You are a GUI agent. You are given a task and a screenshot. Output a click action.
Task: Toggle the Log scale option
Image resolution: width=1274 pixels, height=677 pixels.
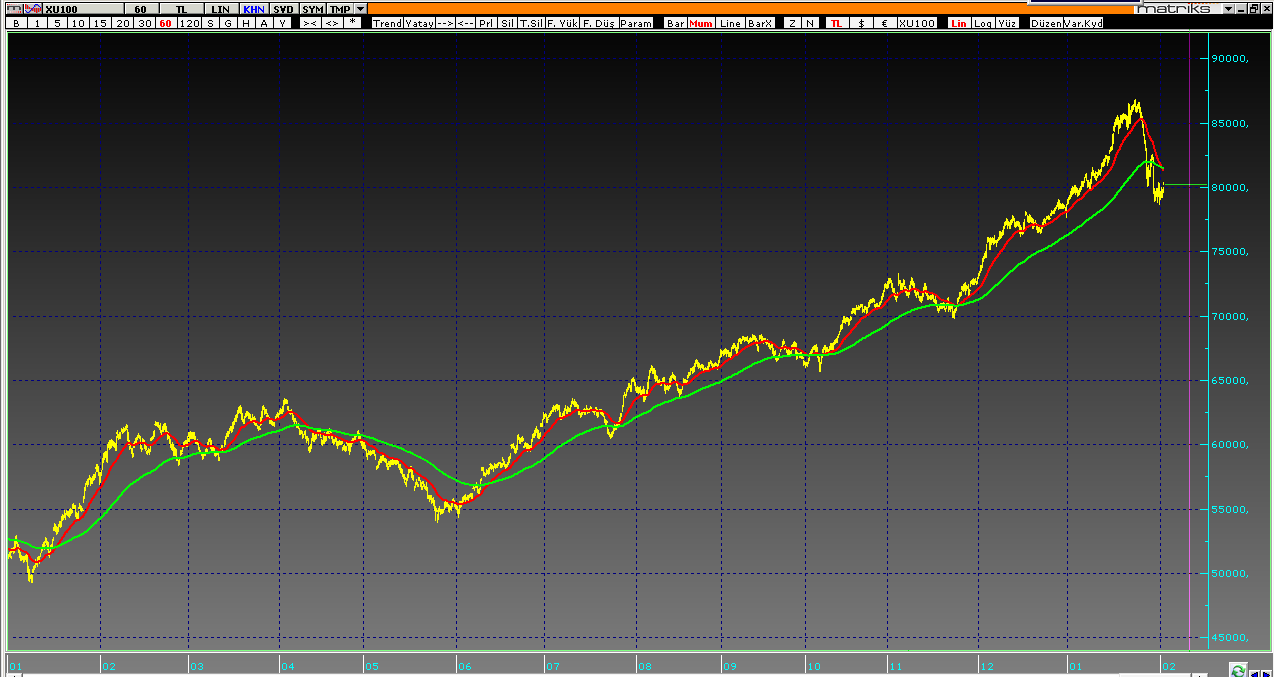[x=984, y=23]
